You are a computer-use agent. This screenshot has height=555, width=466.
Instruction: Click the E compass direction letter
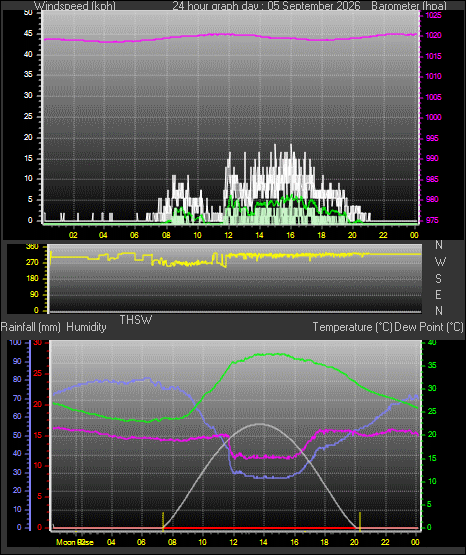click(438, 294)
